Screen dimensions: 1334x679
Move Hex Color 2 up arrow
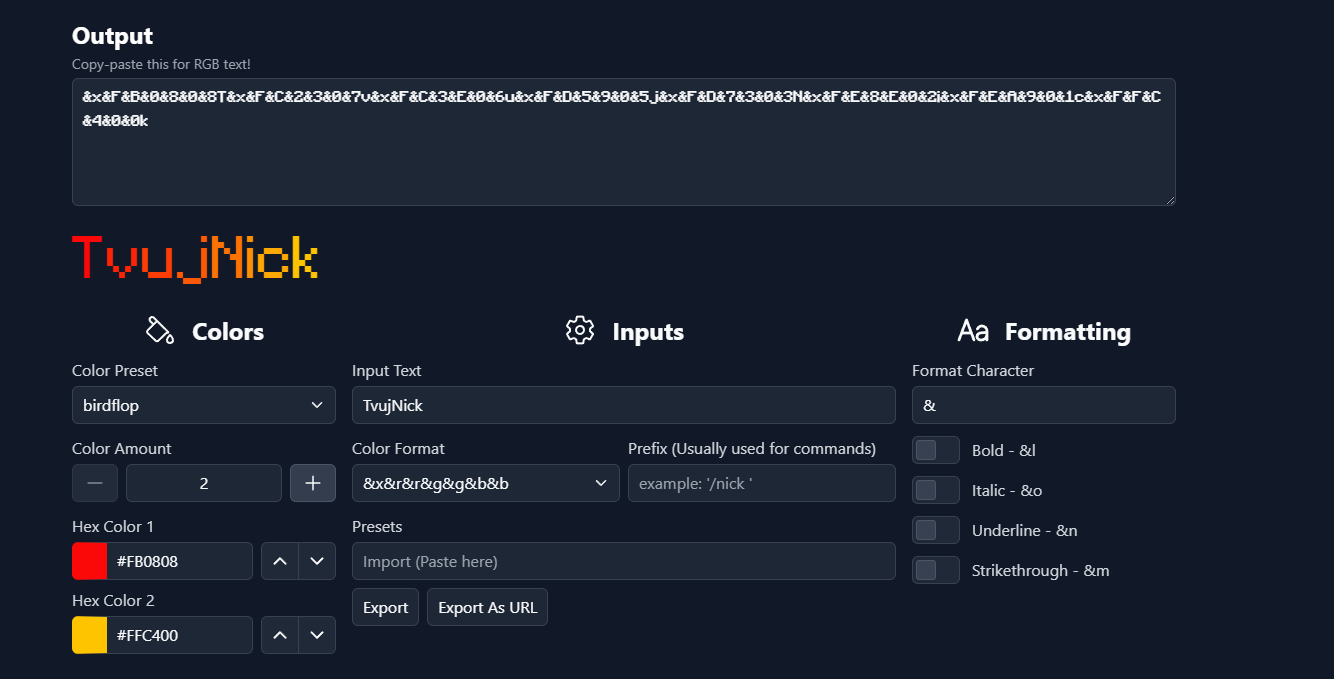click(x=280, y=635)
